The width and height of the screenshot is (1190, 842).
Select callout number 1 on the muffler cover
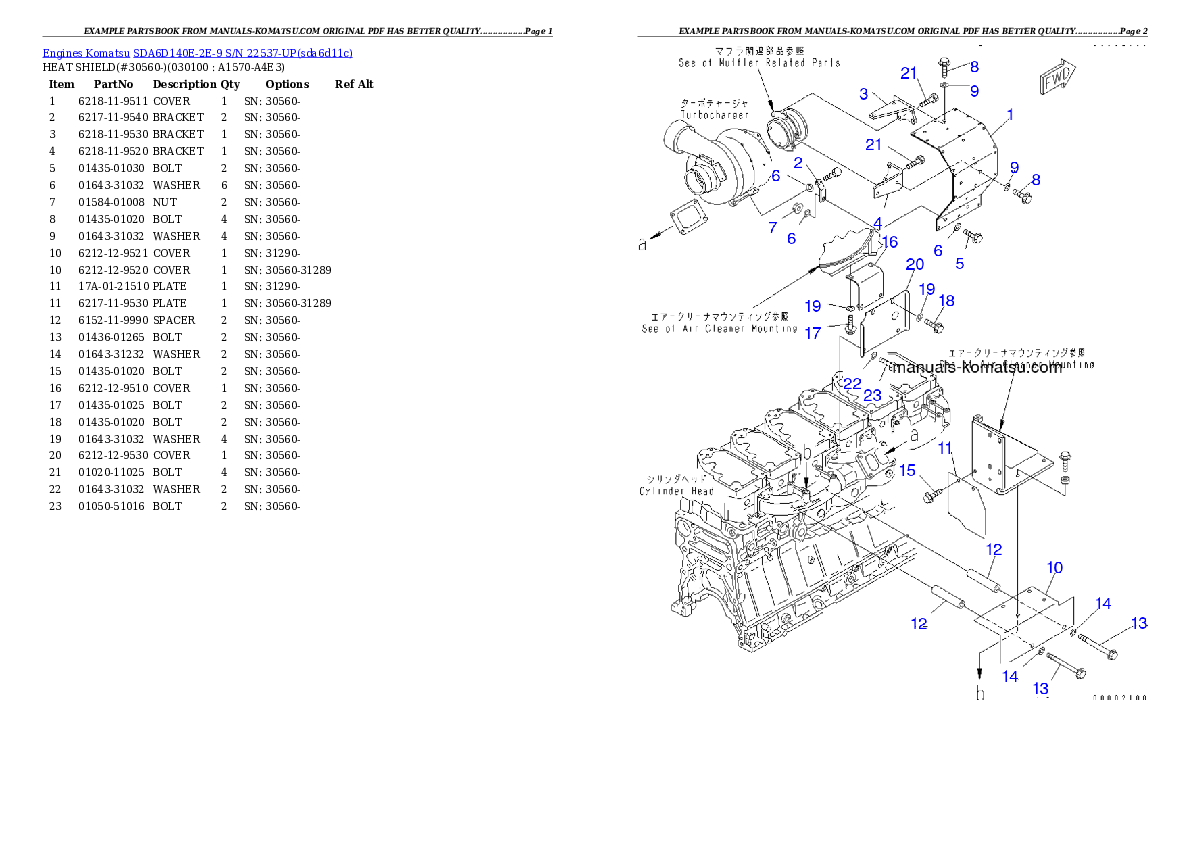tap(1011, 116)
